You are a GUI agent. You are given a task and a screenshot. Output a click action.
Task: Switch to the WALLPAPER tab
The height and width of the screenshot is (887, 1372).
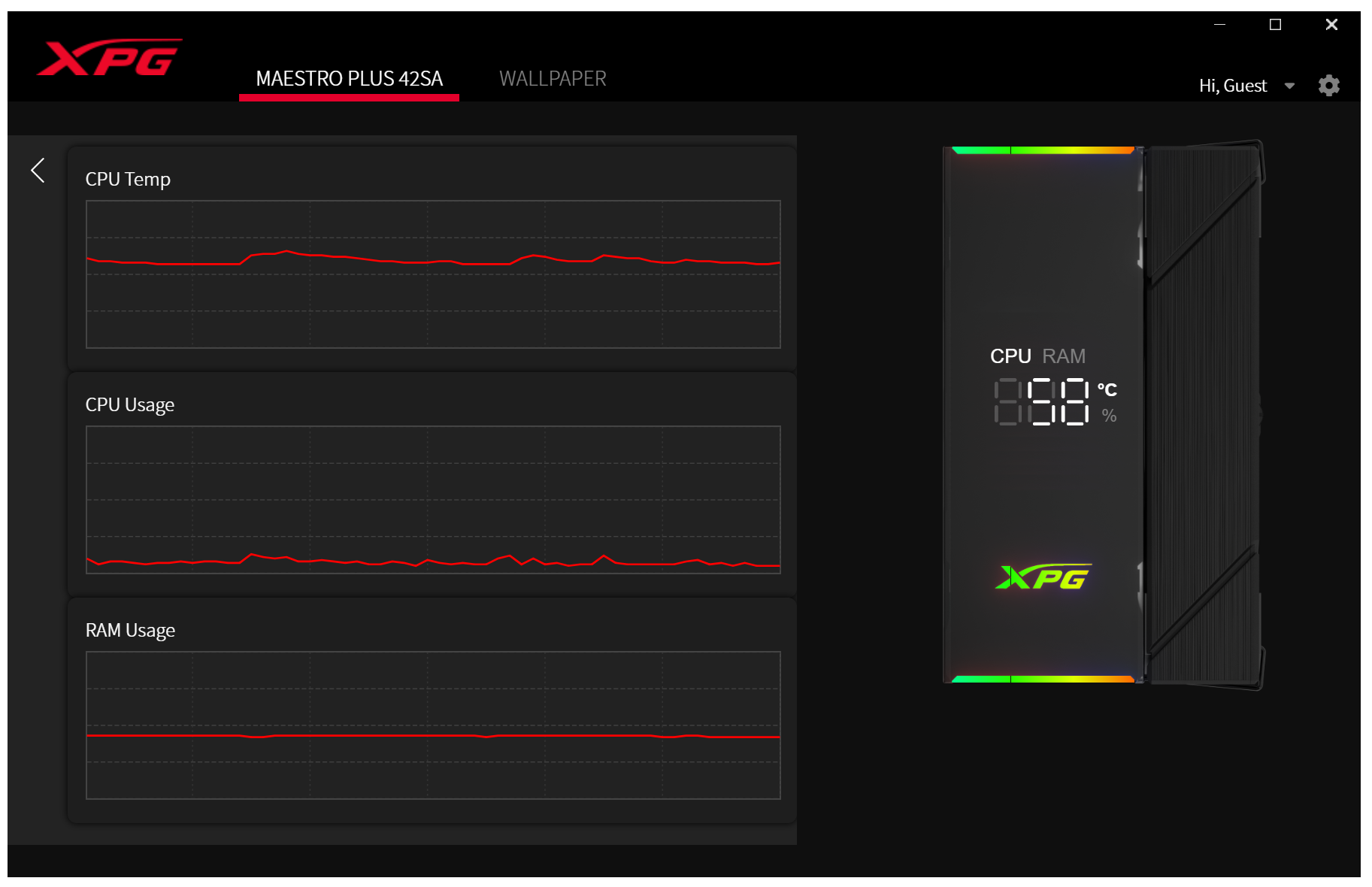pyautogui.click(x=553, y=79)
